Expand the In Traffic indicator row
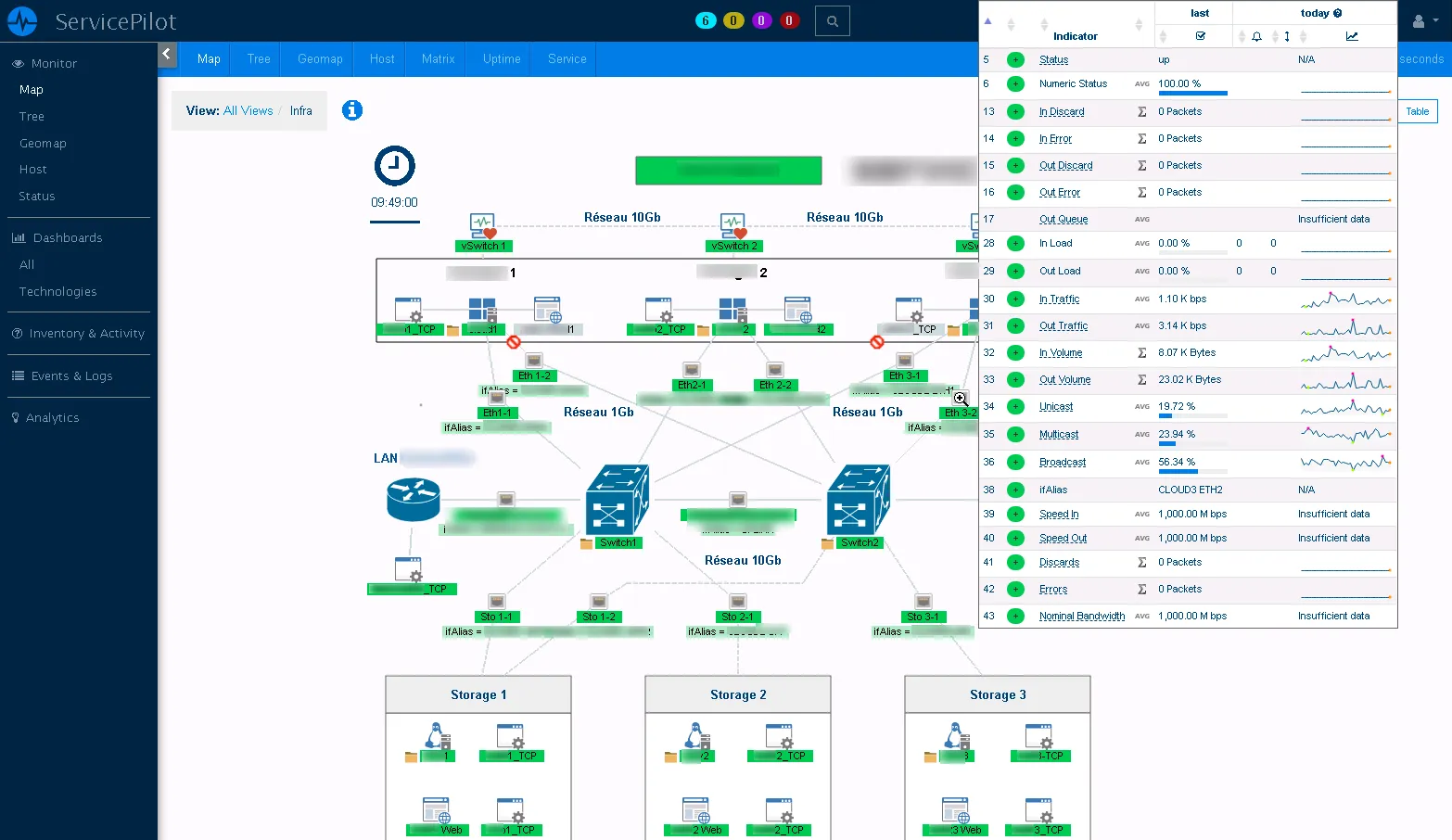 tap(1014, 299)
